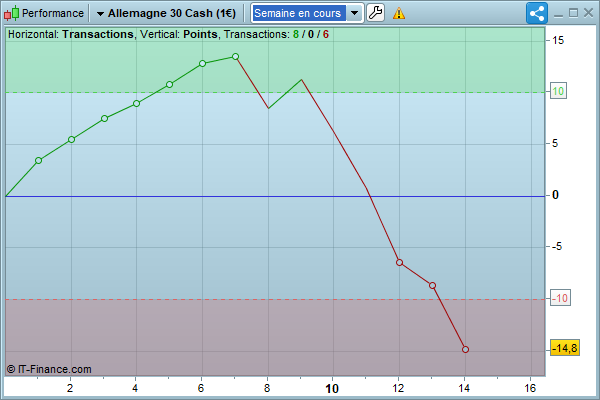The image size is (600, 400).
Task: Expand the Semaine en cours period dropdown arrow
Action: point(355,13)
